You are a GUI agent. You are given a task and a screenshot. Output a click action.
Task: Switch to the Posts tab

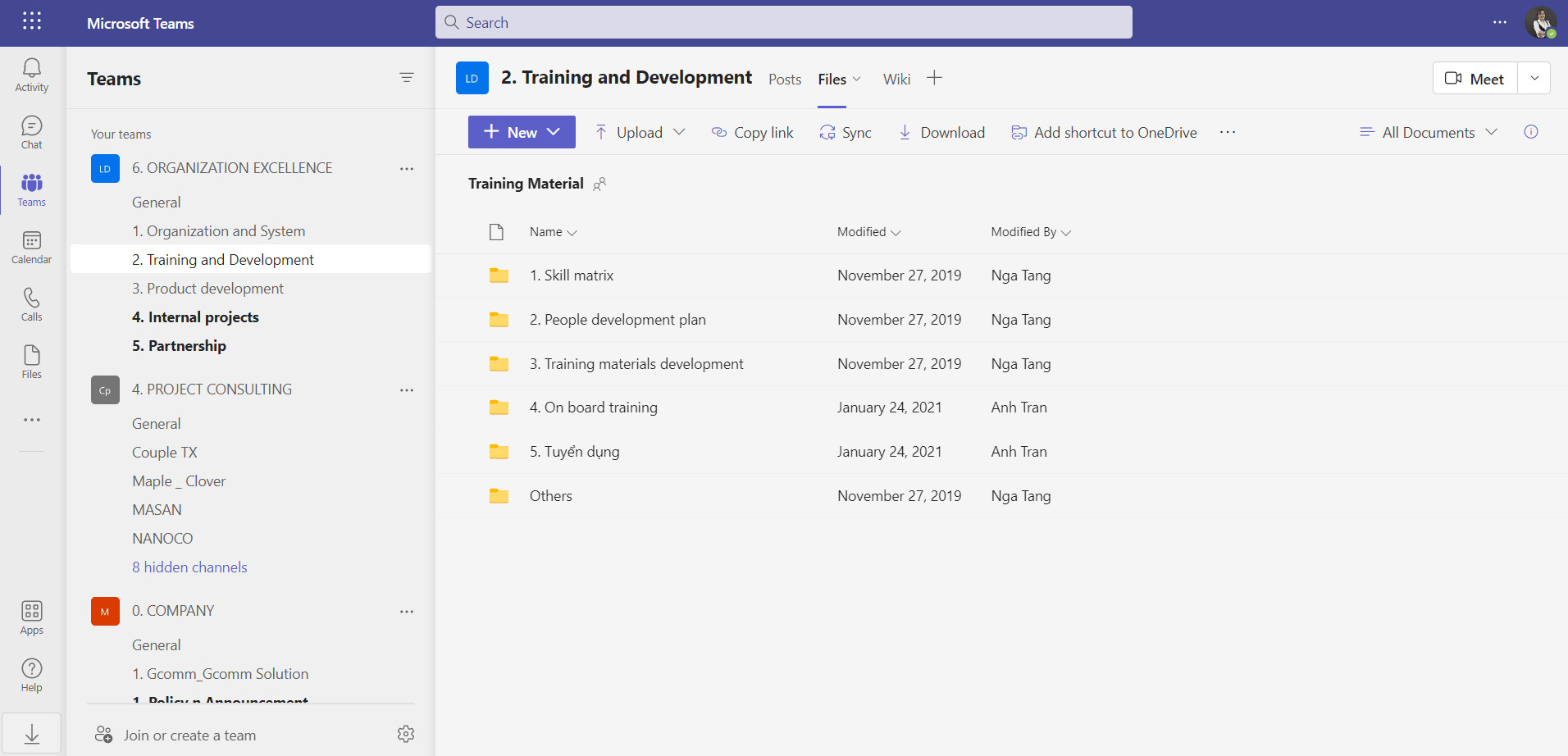[784, 79]
